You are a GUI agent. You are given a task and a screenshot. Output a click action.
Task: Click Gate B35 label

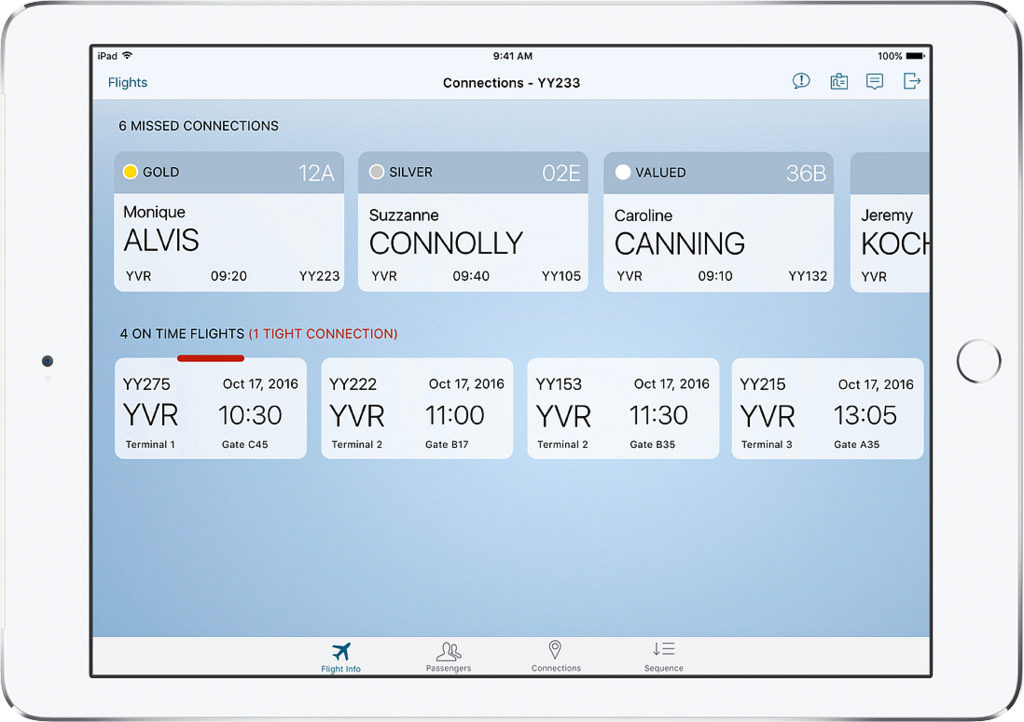coord(652,445)
